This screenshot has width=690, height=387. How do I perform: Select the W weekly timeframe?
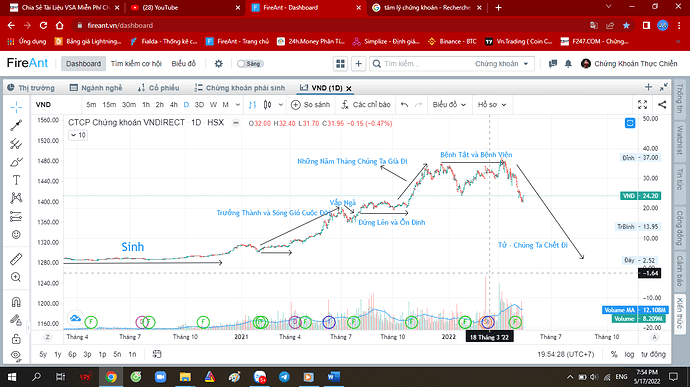(x=213, y=105)
